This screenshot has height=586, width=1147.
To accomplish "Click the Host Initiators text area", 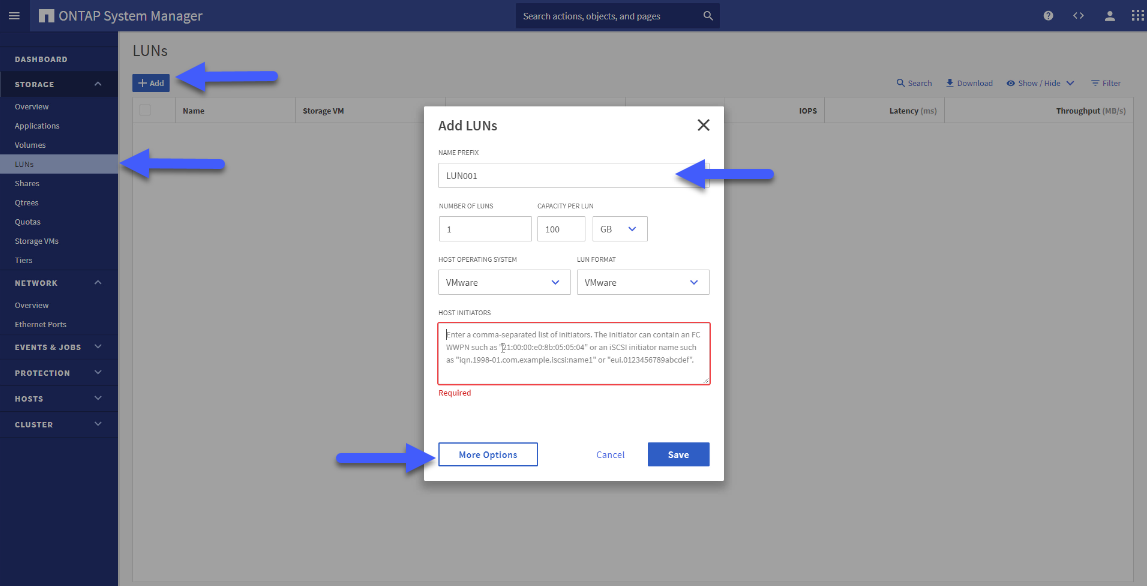I will (x=574, y=353).
